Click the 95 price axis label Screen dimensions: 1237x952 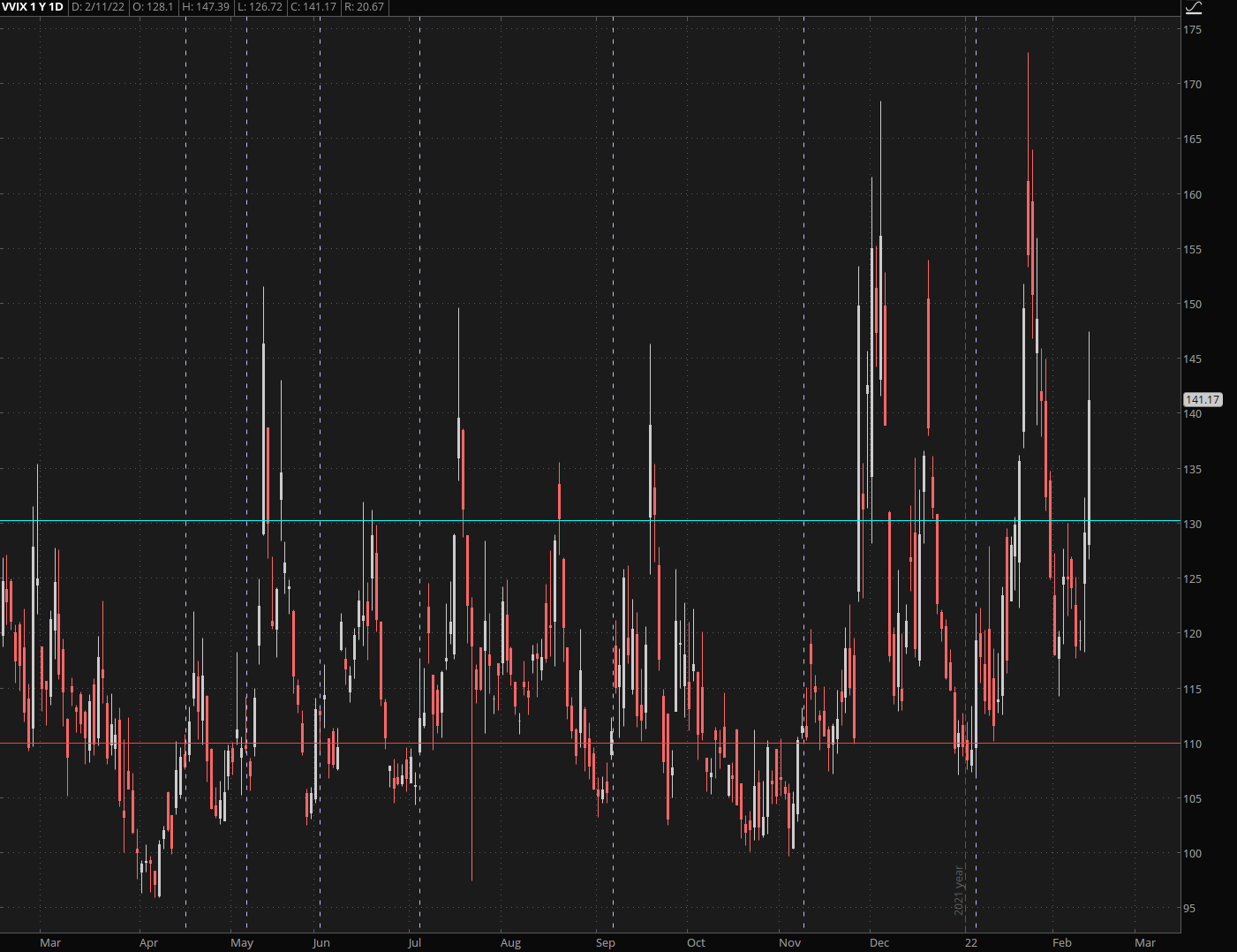coord(1189,909)
